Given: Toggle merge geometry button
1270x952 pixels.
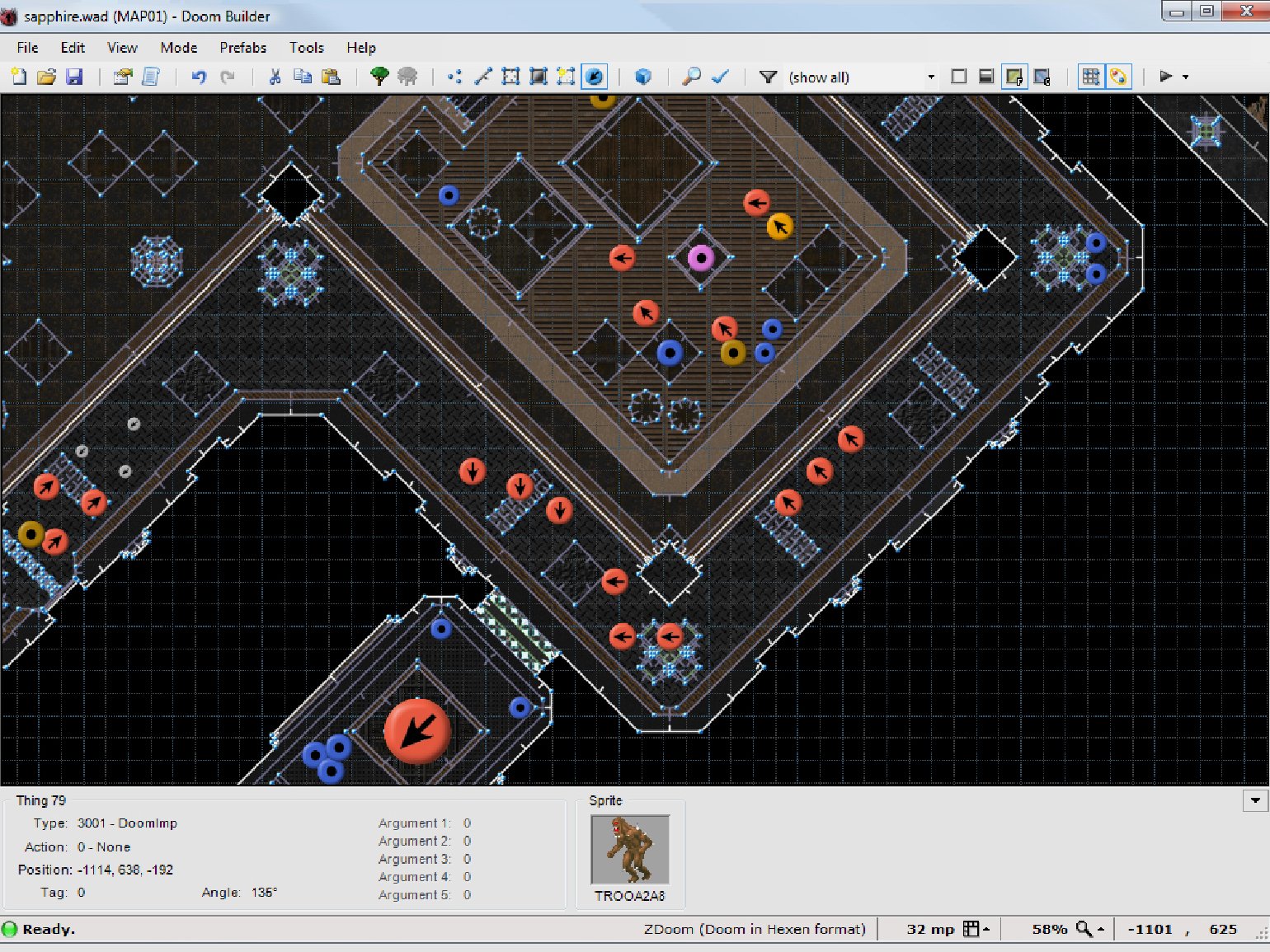Looking at the screenshot, I should [x=1118, y=77].
